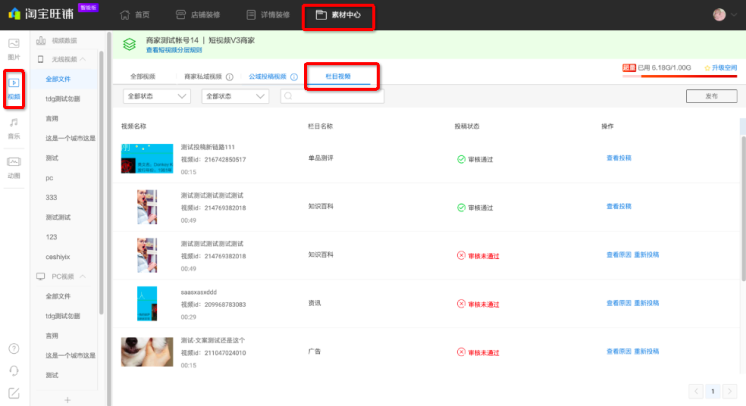Click the 升级空间 upgrade link
The image size is (746, 406).
pyautogui.click(x=720, y=68)
